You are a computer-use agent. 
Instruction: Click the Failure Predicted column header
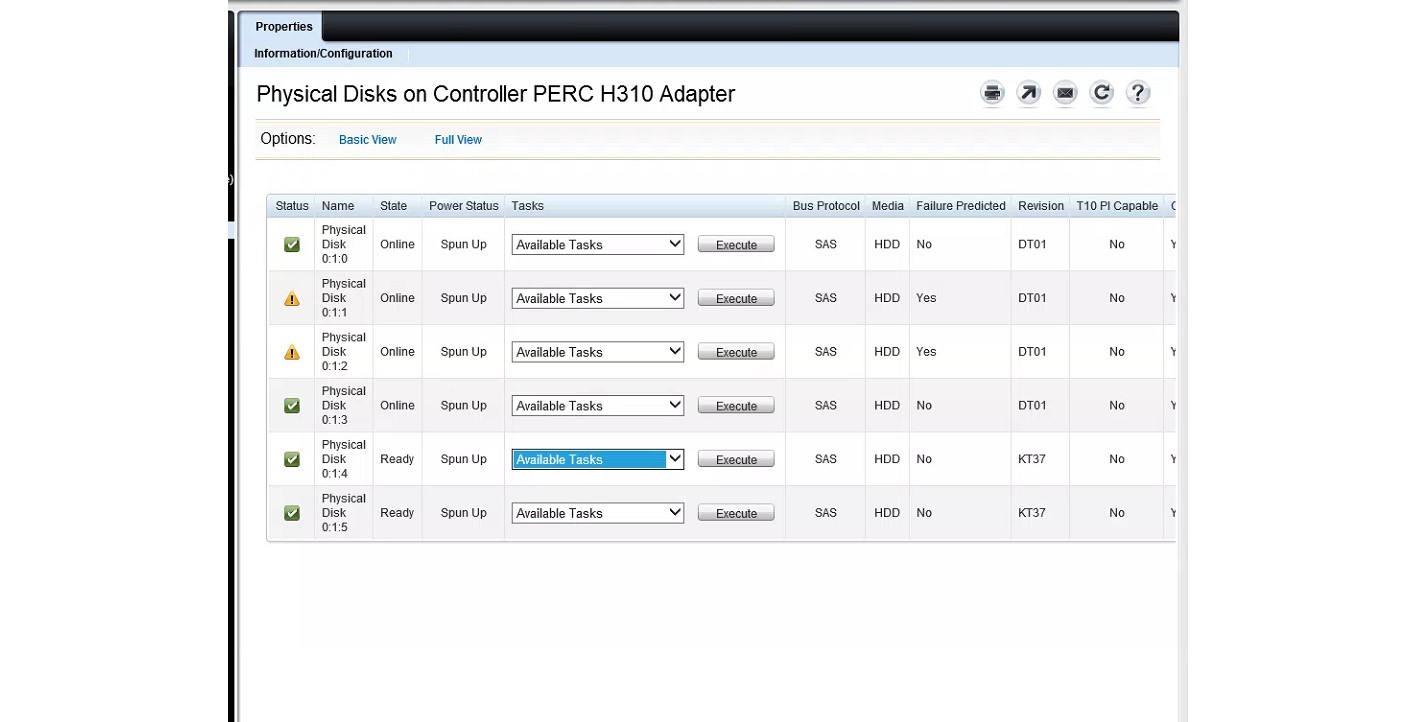(x=960, y=206)
